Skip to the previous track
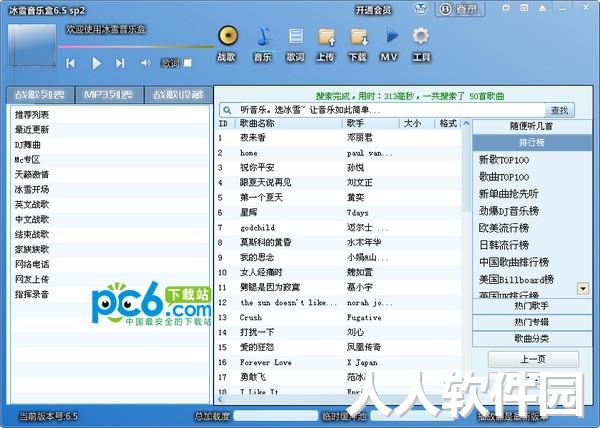The width and height of the screenshot is (600, 428). click(x=70, y=63)
